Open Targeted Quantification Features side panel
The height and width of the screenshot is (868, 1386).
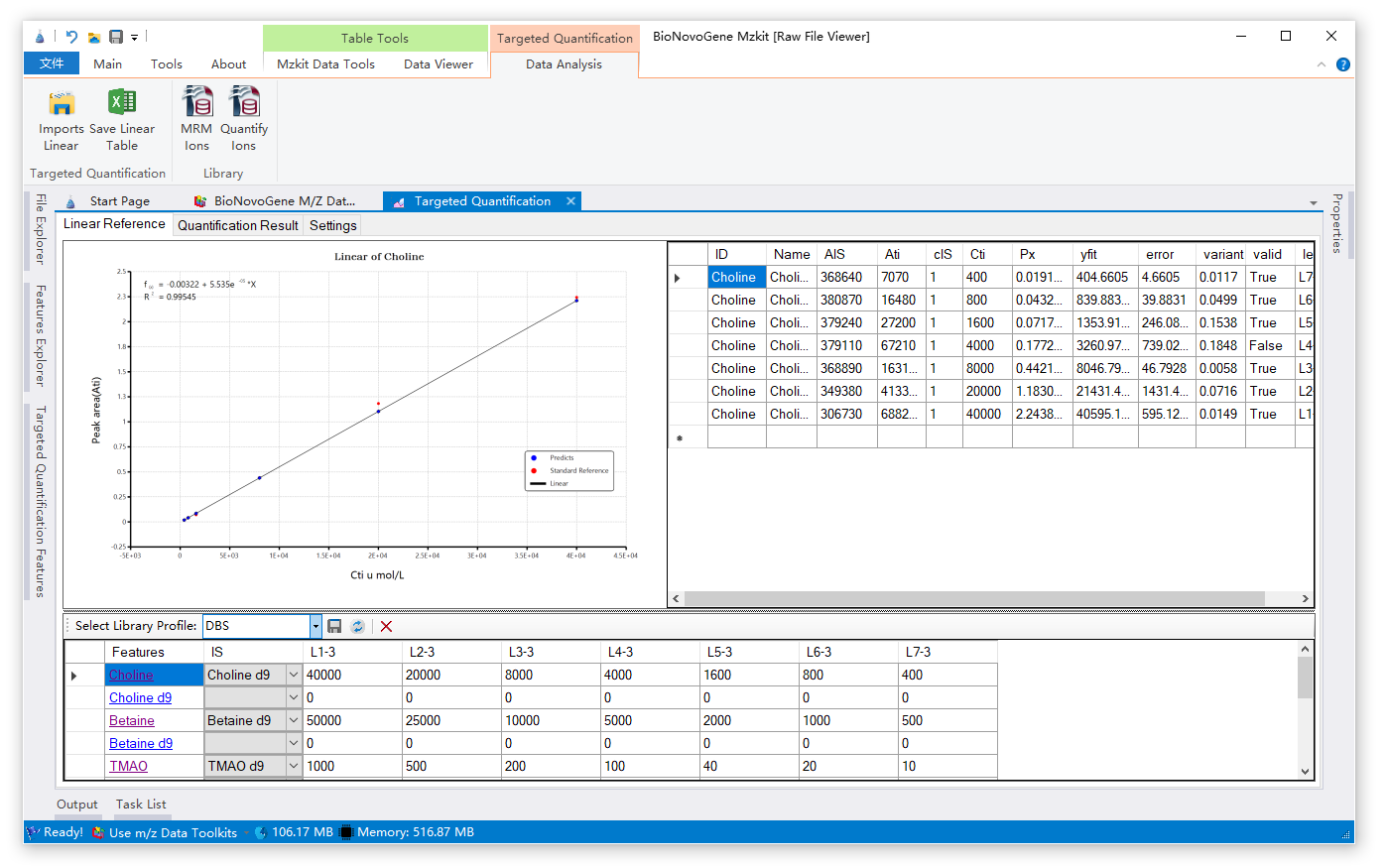[40, 501]
